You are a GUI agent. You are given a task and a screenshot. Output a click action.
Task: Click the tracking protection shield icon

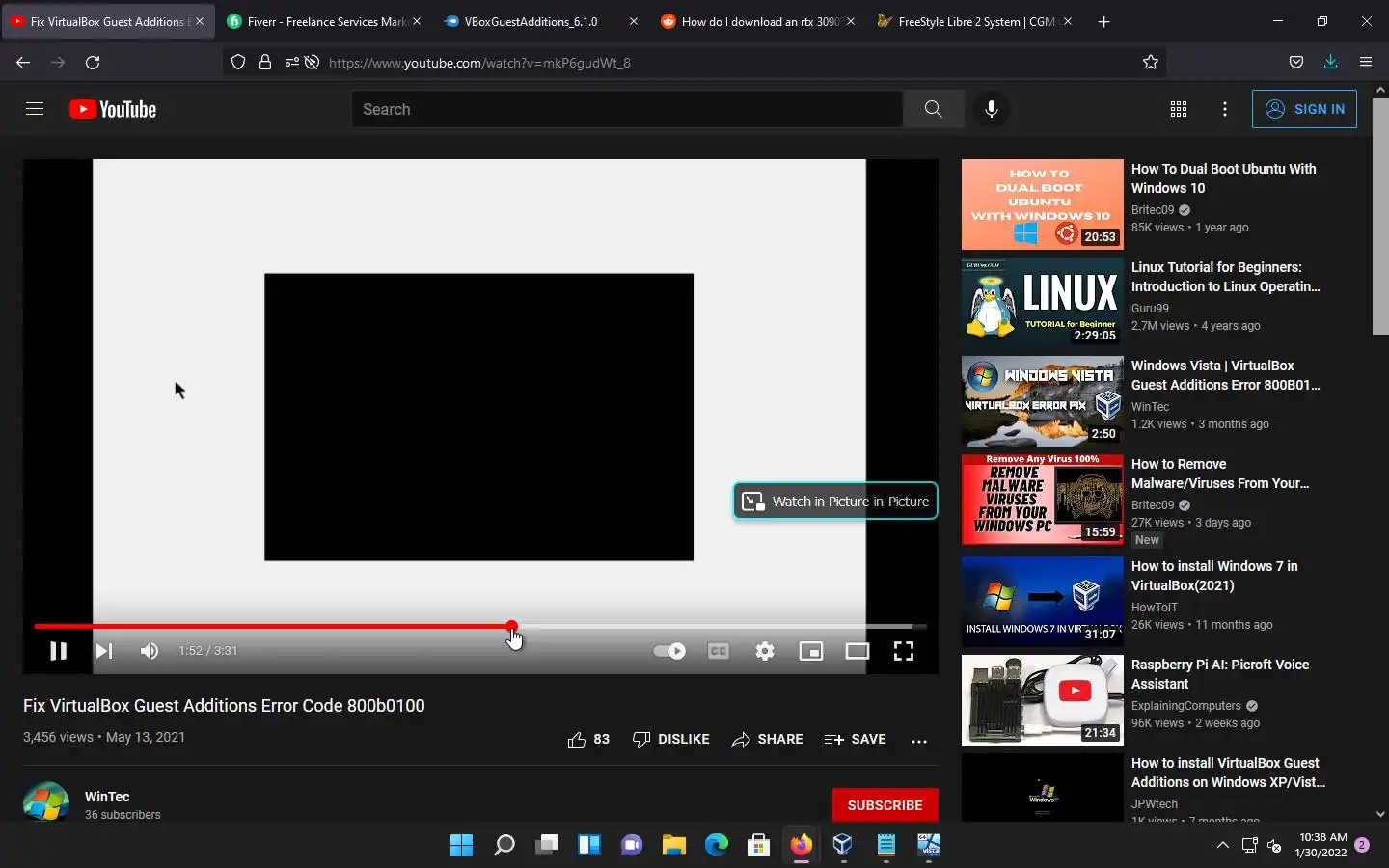tap(238, 62)
